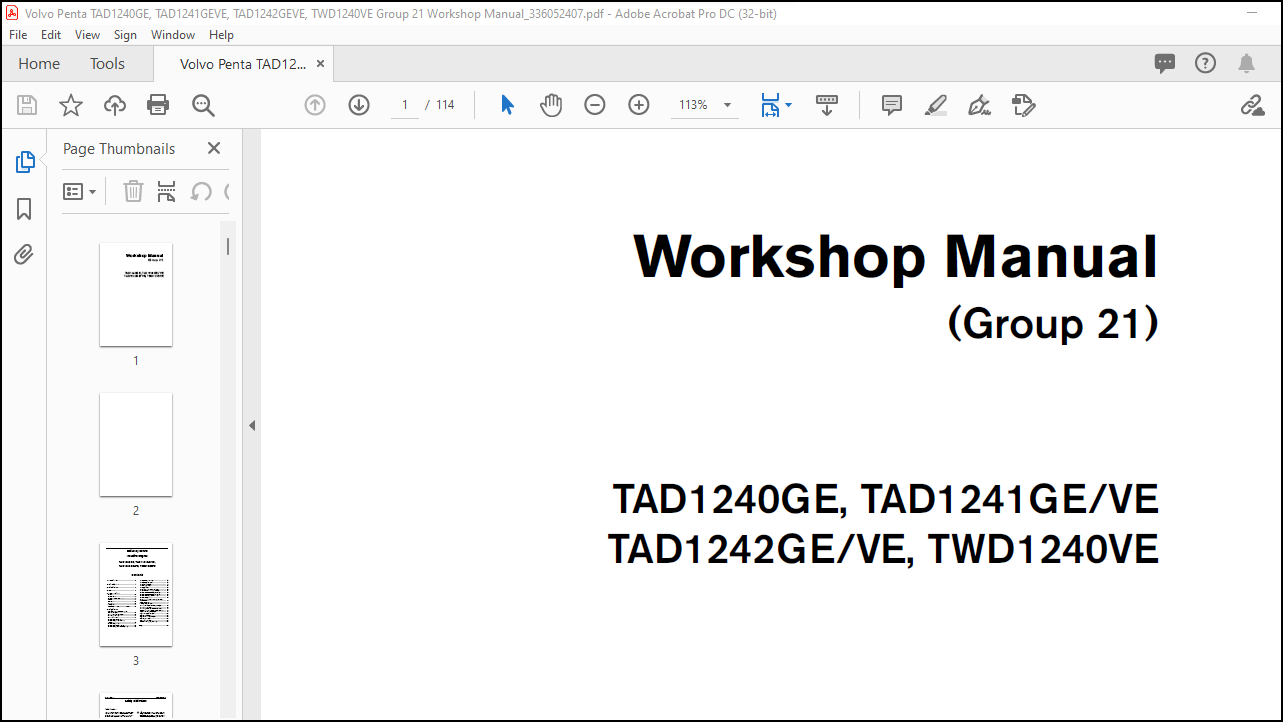Screen dimensions: 1283x722
Task: Open the Attachments paperclip icon
Action: pos(24,255)
